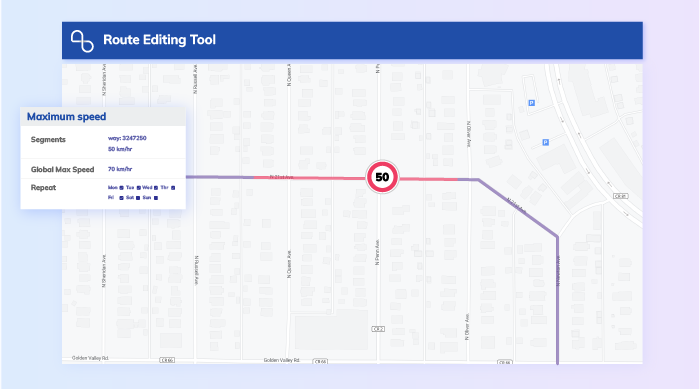Viewport: 700px width, 389px height.
Task: Click the CR 81 road shield
Action: pos(621,196)
